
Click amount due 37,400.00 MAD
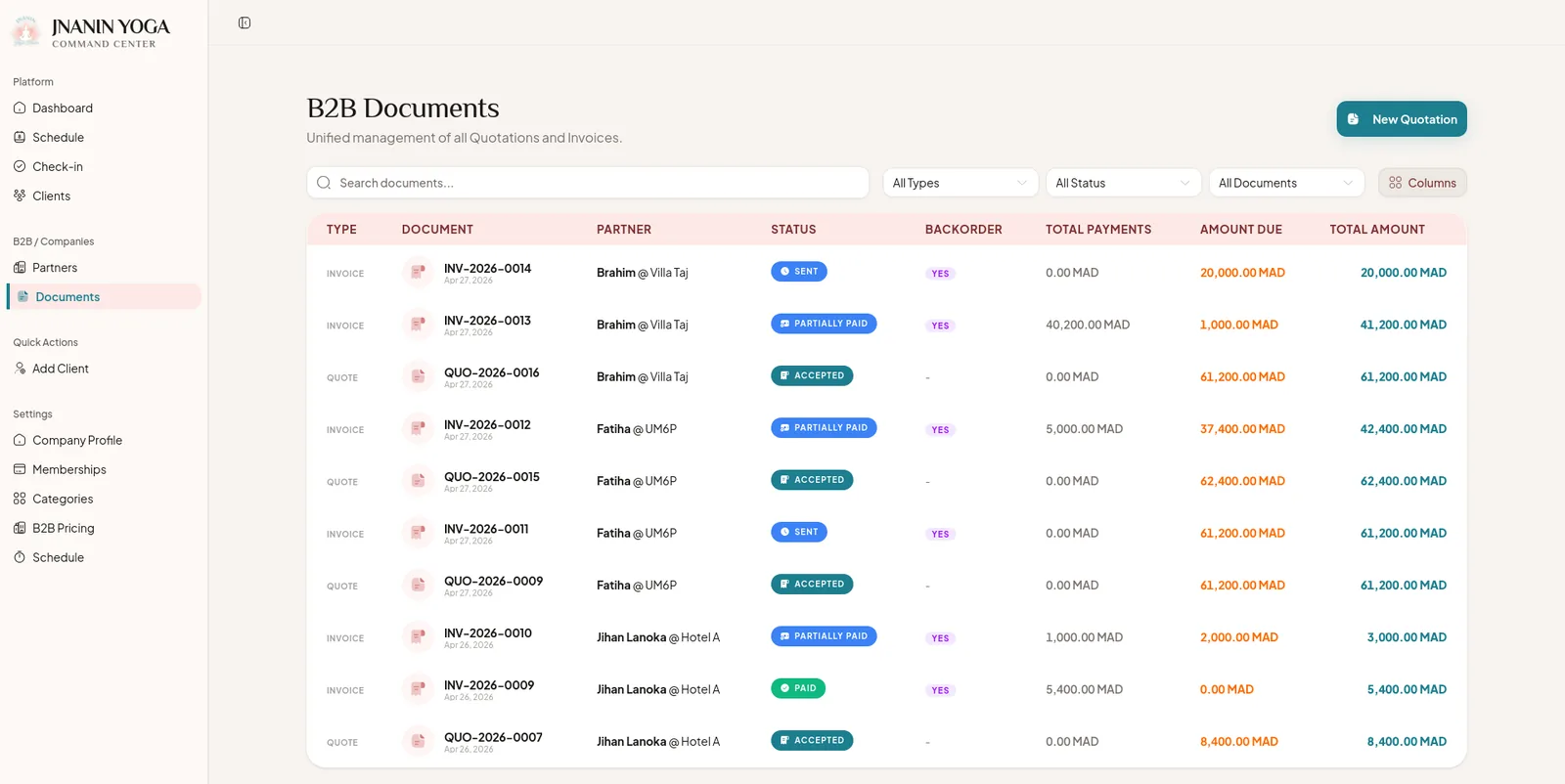coord(1242,429)
